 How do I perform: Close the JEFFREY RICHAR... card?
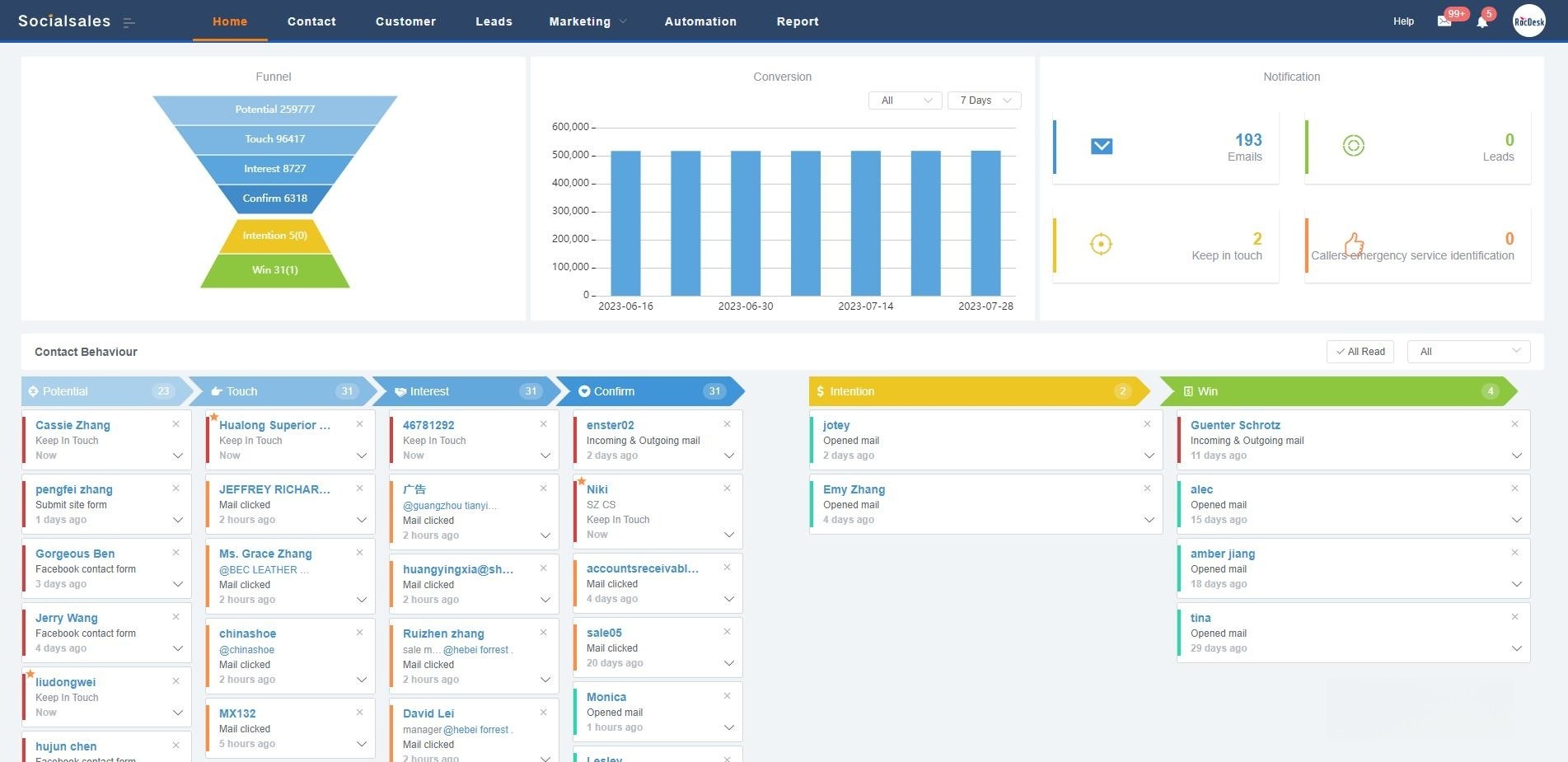[360, 489]
